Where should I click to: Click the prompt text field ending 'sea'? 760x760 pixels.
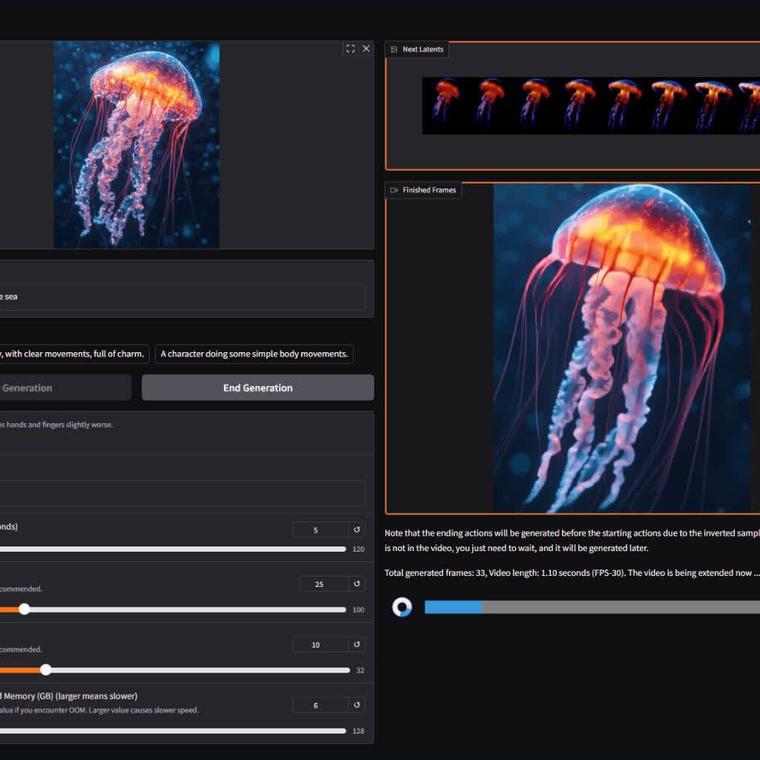pyautogui.click(x=180, y=297)
